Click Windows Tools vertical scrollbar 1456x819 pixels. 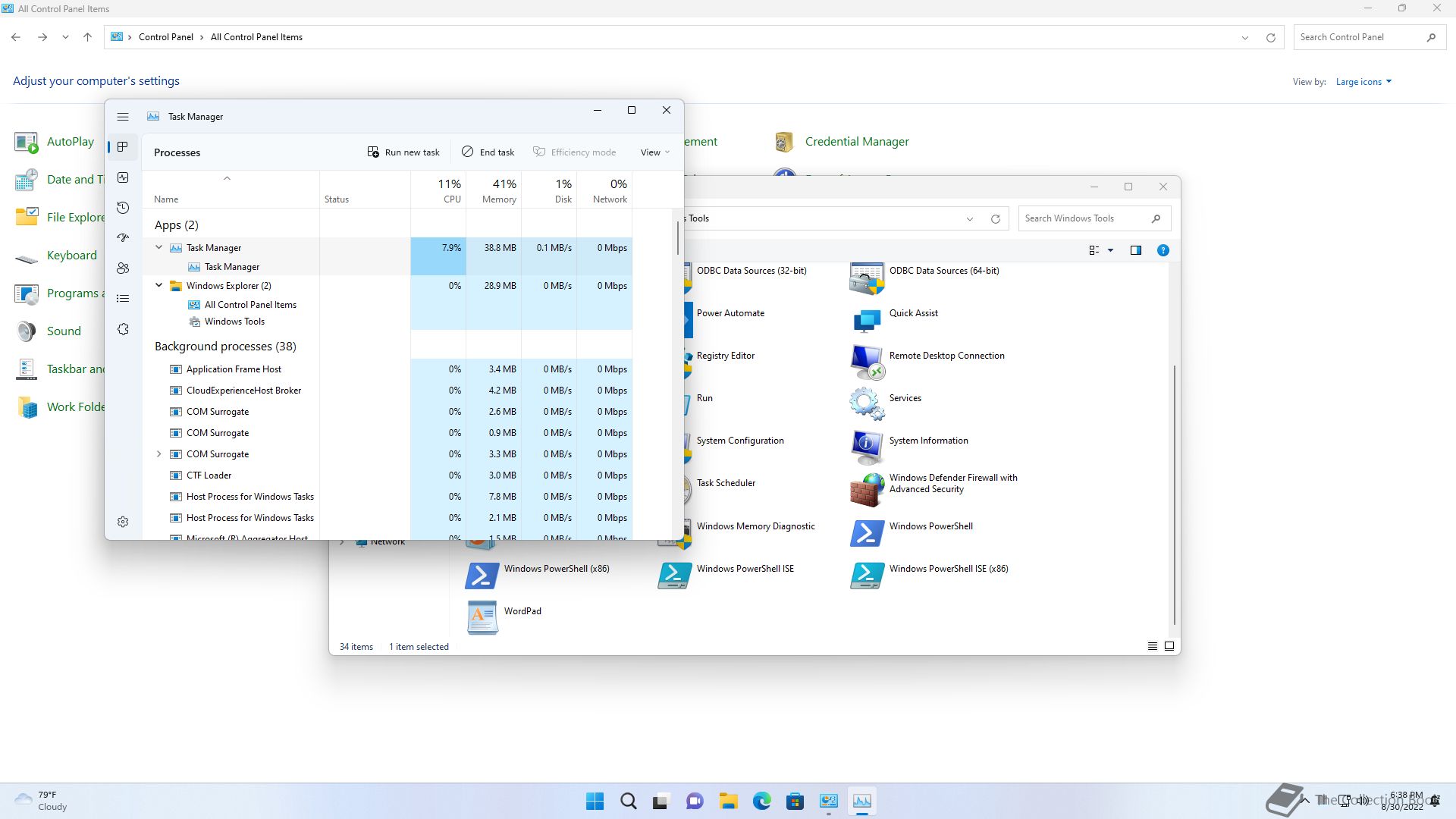click(1175, 494)
